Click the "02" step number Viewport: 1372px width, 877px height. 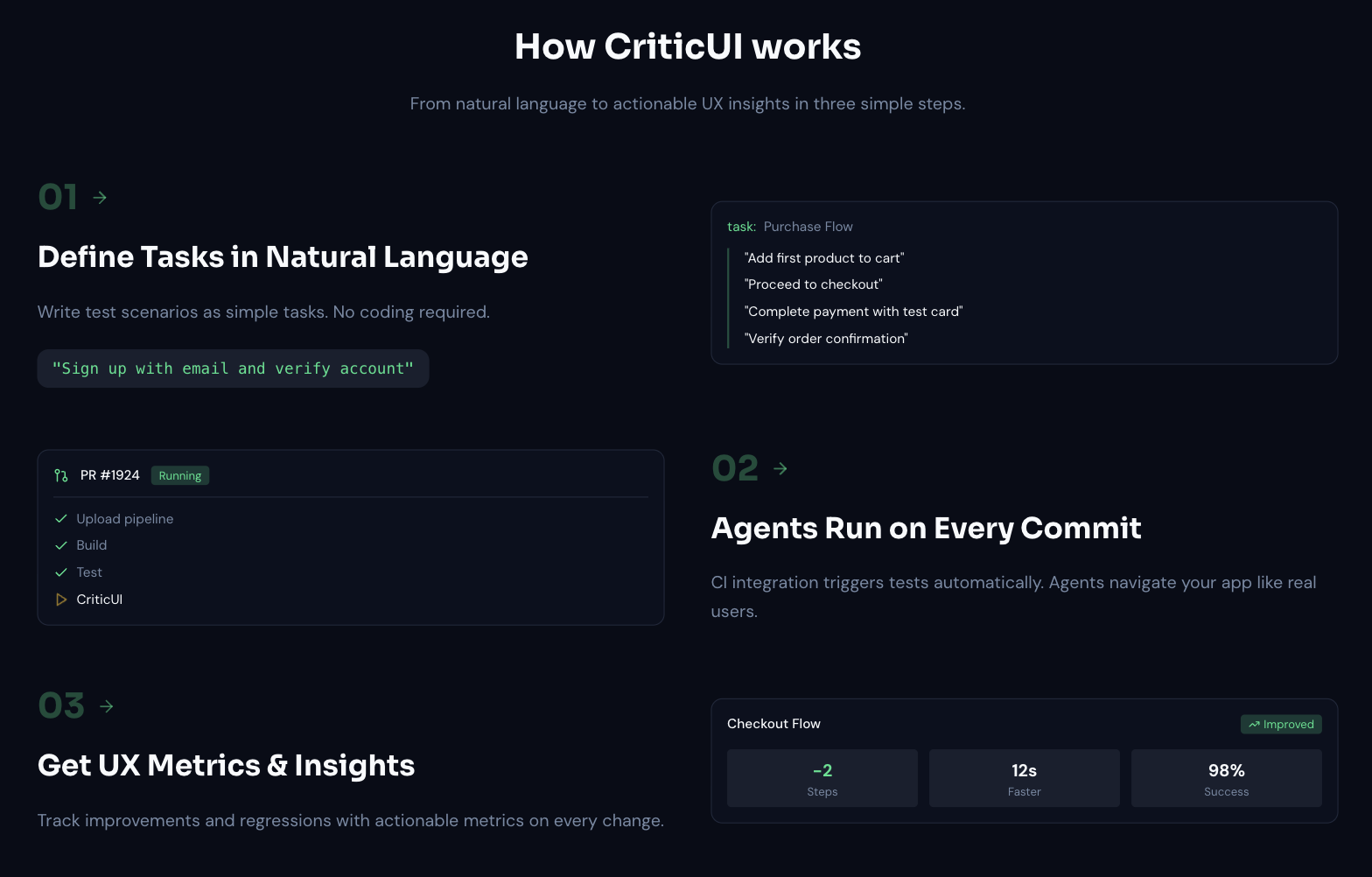tap(735, 469)
